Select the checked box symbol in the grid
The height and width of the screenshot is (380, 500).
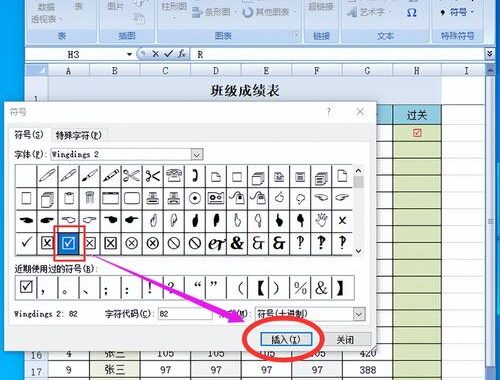[69, 243]
